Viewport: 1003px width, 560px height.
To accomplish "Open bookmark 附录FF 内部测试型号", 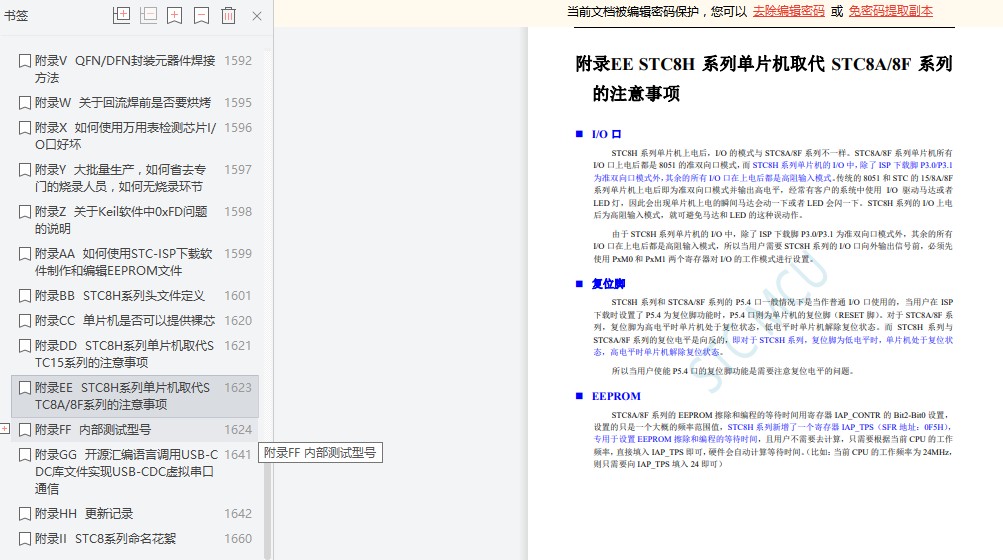I will coord(93,429).
